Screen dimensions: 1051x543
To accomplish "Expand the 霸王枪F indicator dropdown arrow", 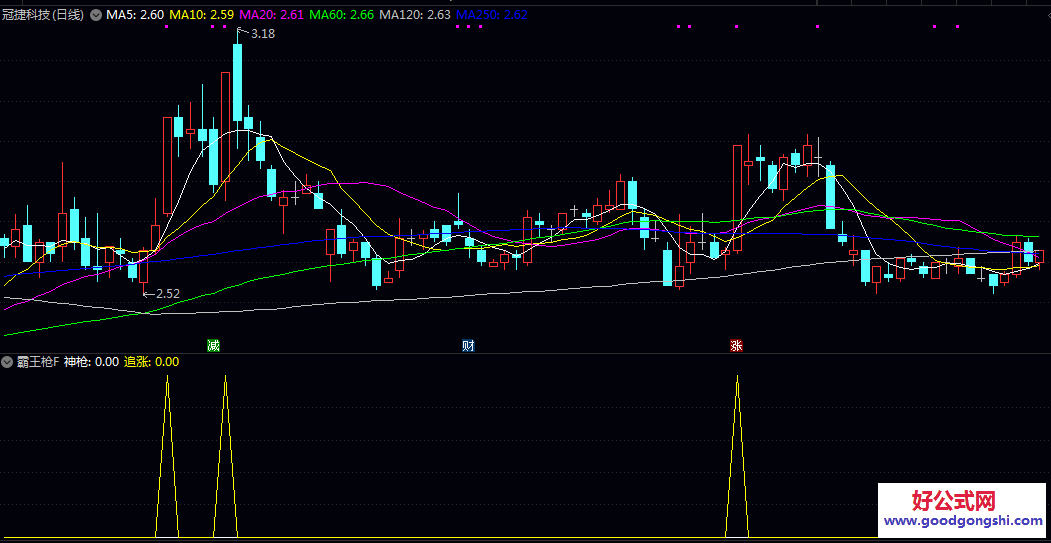I will pos(8,362).
